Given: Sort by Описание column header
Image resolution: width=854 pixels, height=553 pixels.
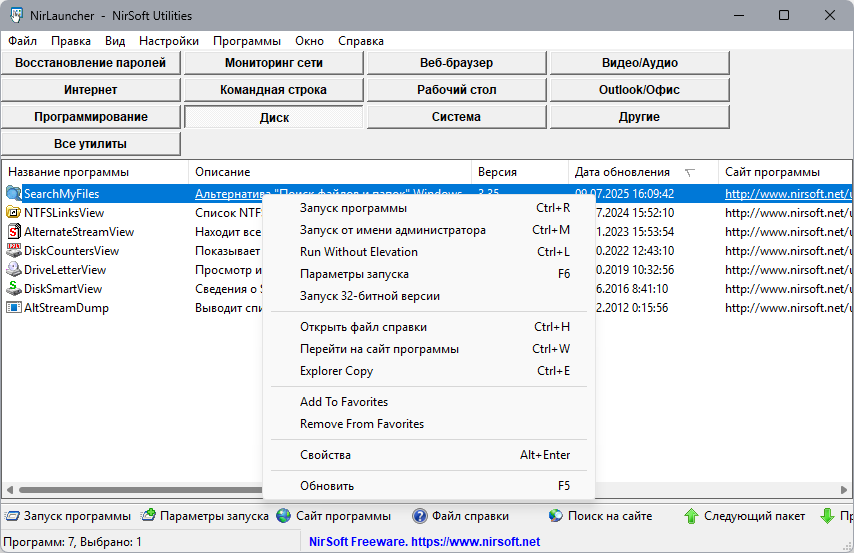Looking at the screenshot, I should (330, 172).
